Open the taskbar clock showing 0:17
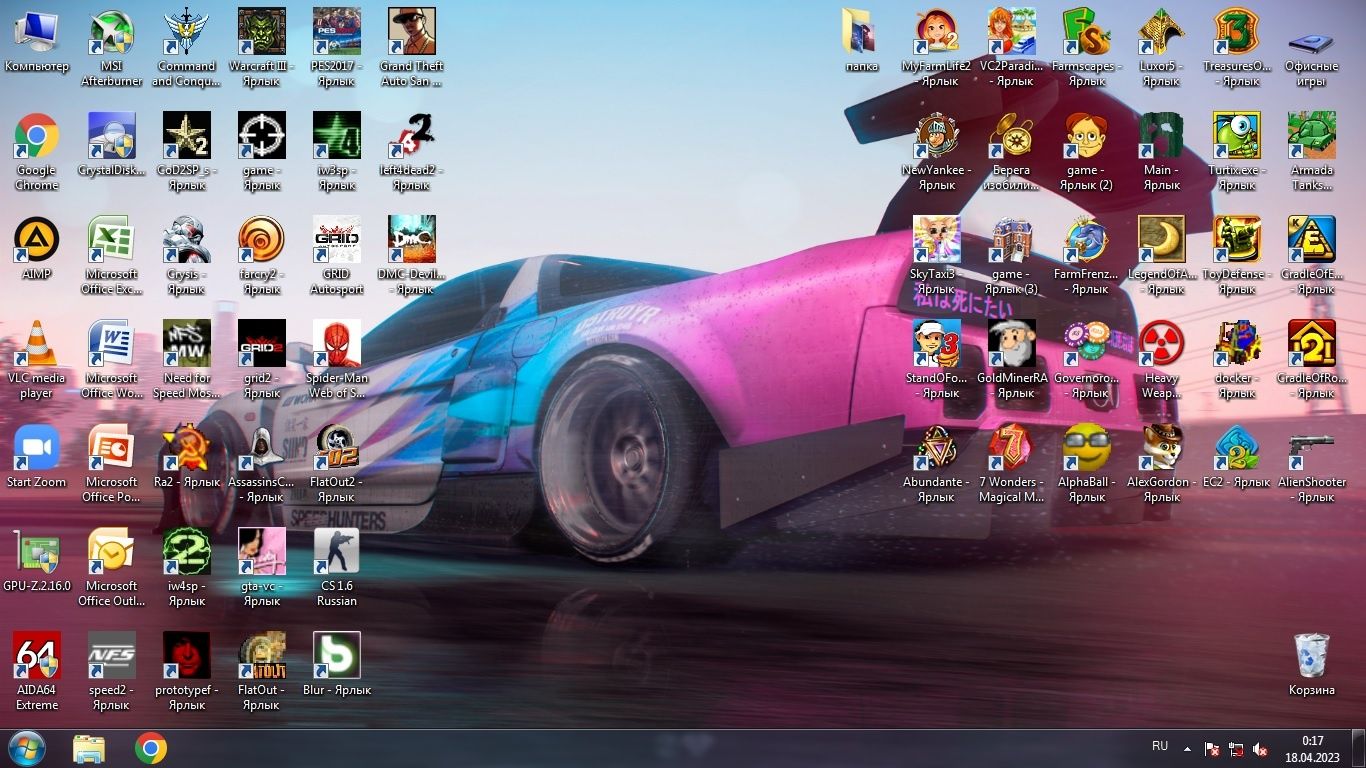 click(x=1313, y=749)
